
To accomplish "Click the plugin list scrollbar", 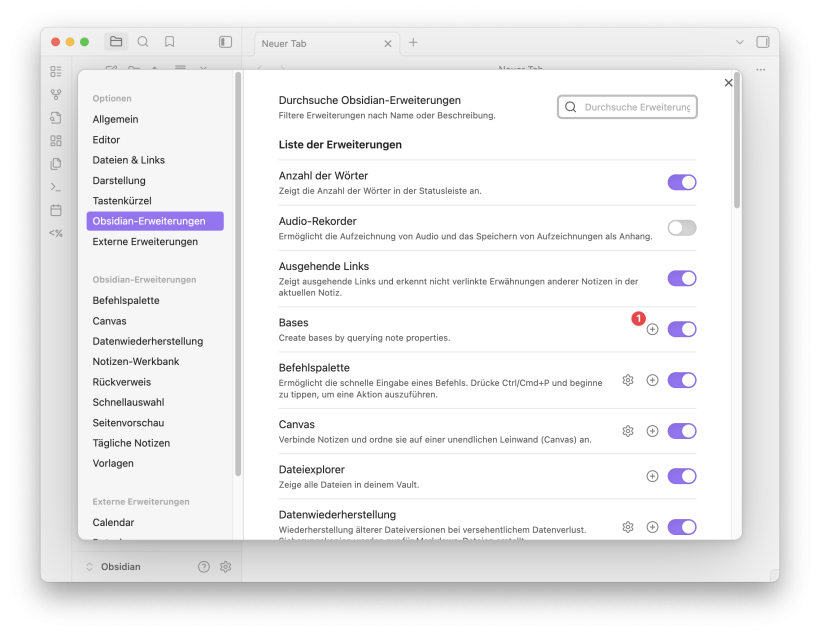I will pos(737,141).
